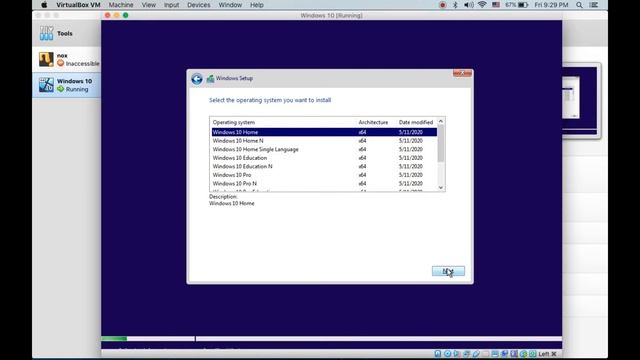Choose the Windows 10 Education row

pos(324,158)
